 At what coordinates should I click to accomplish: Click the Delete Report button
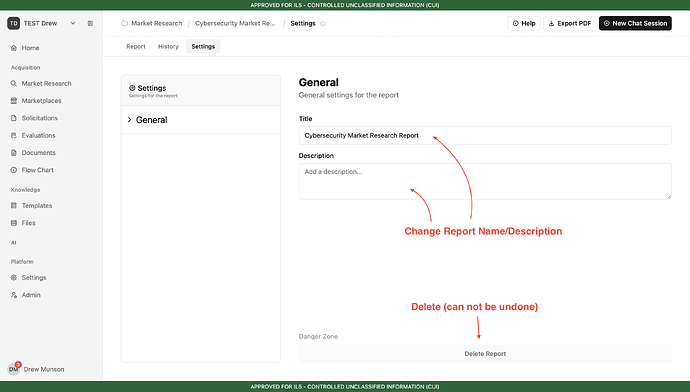[x=485, y=354]
